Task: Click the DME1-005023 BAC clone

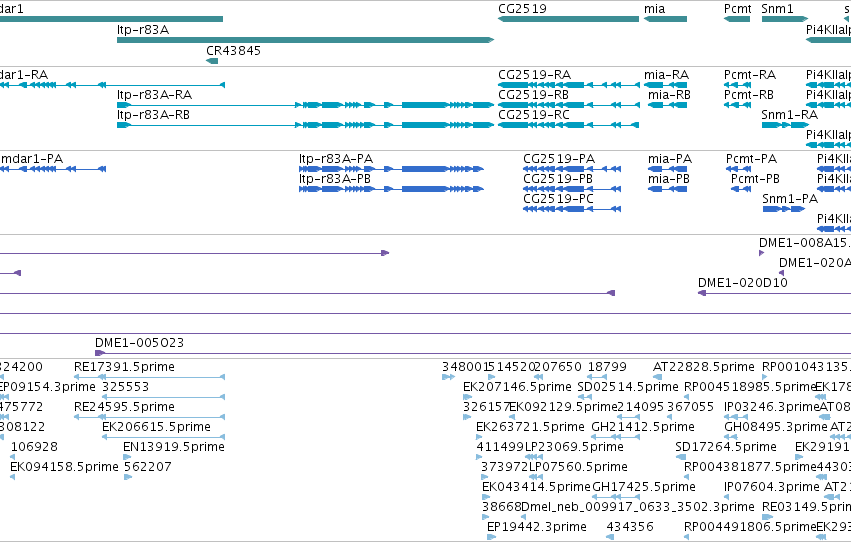Action: [x=473, y=354]
